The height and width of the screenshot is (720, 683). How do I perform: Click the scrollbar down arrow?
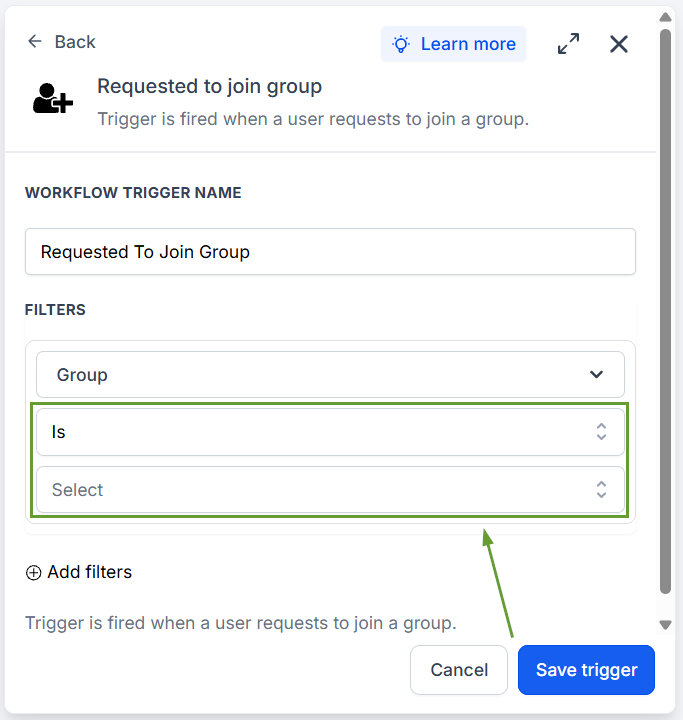pyautogui.click(x=666, y=624)
